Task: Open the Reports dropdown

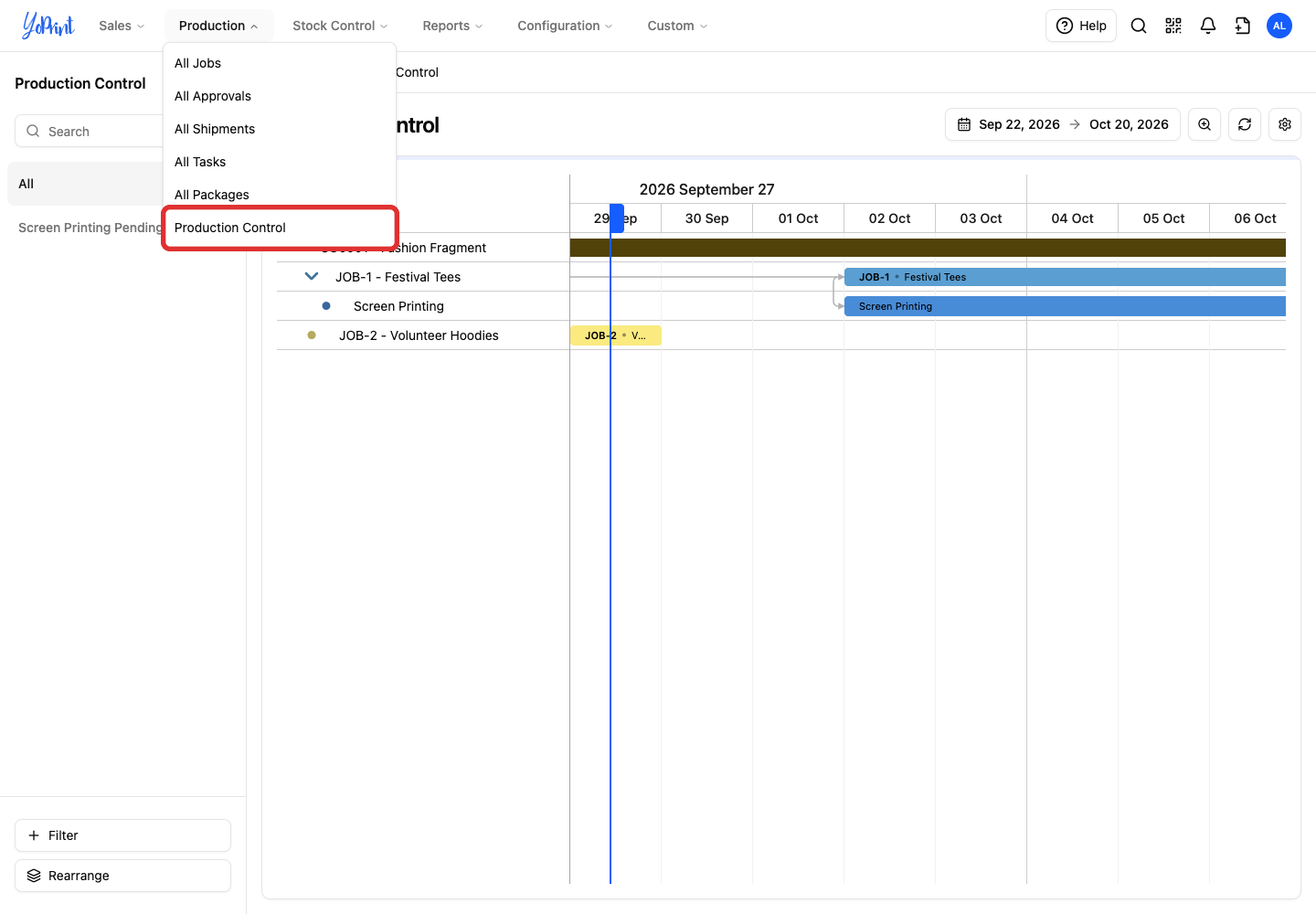Action: click(x=452, y=26)
